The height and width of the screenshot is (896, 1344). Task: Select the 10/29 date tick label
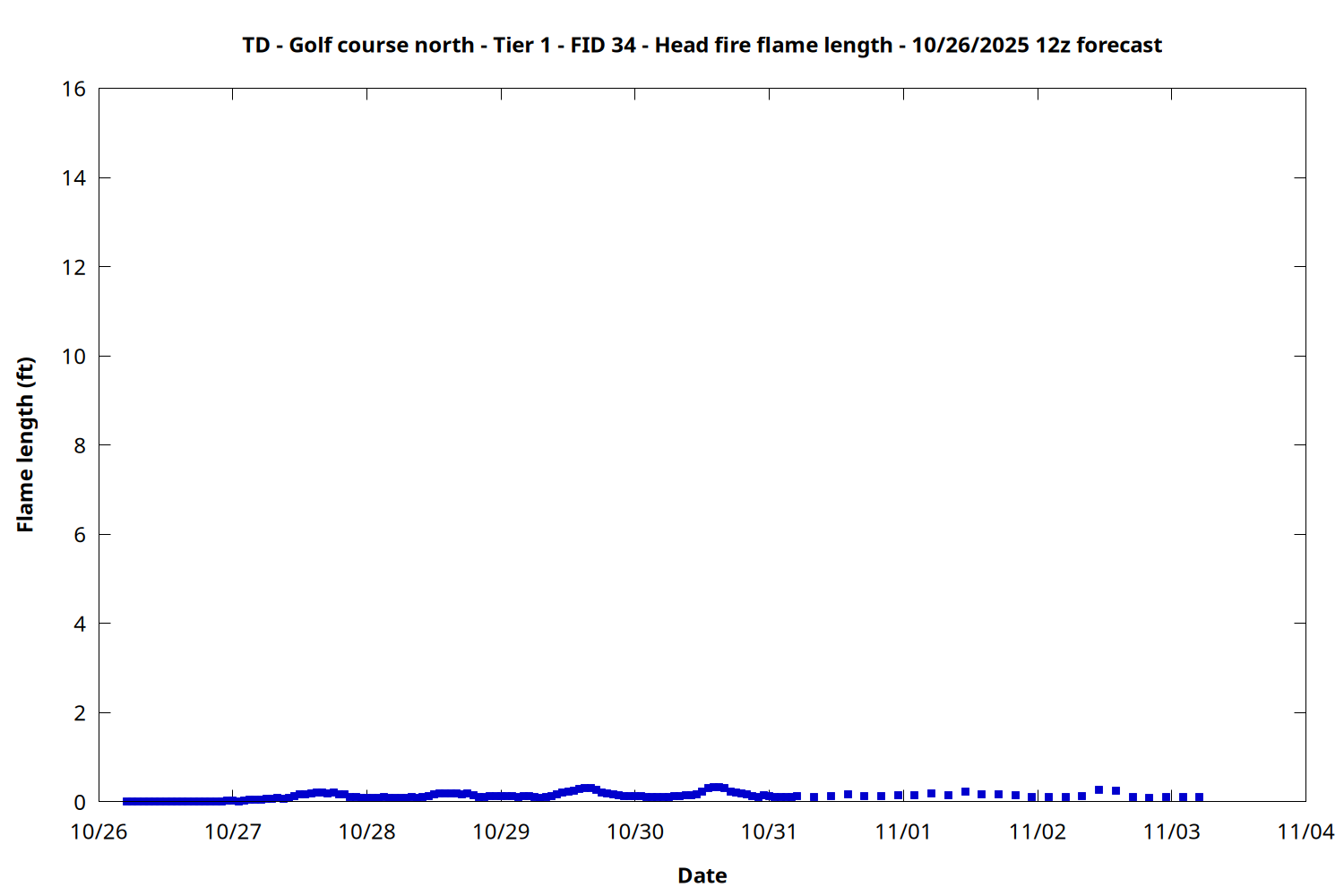(x=501, y=832)
